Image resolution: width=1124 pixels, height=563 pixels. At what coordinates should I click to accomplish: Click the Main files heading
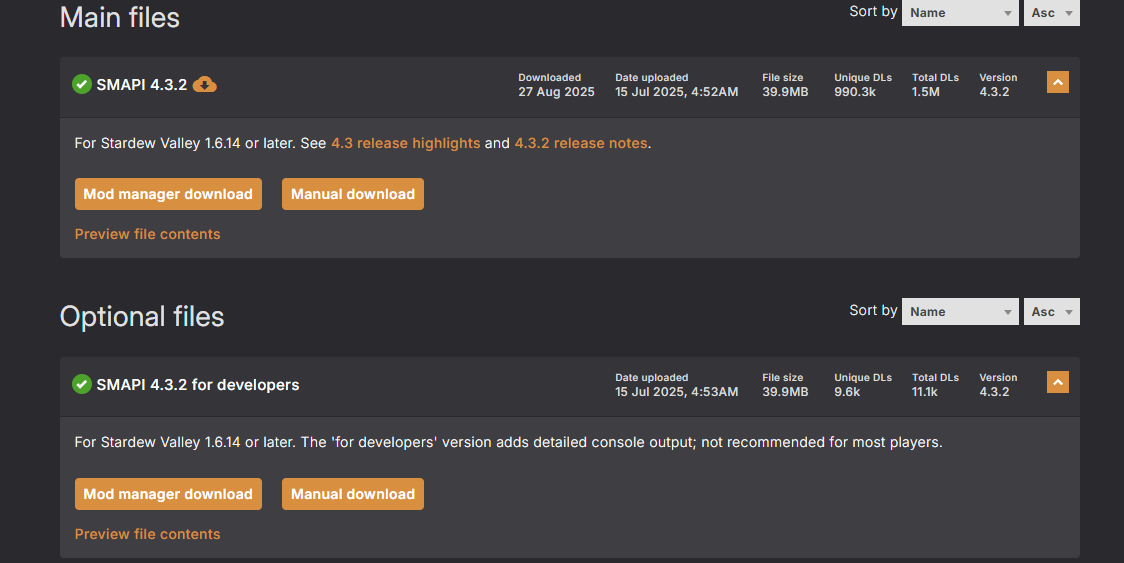coord(120,17)
